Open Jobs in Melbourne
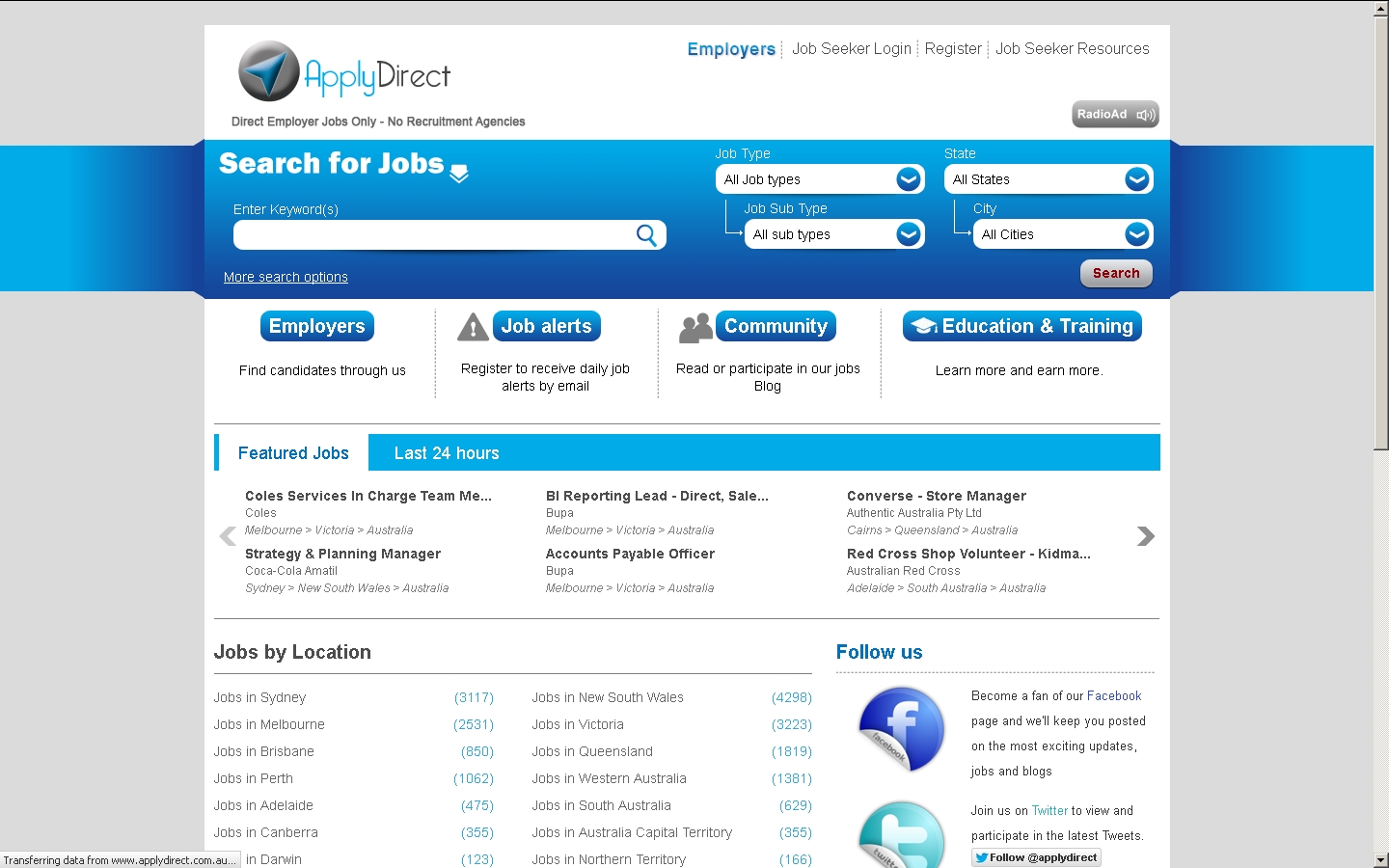 click(x=269, y=724)
